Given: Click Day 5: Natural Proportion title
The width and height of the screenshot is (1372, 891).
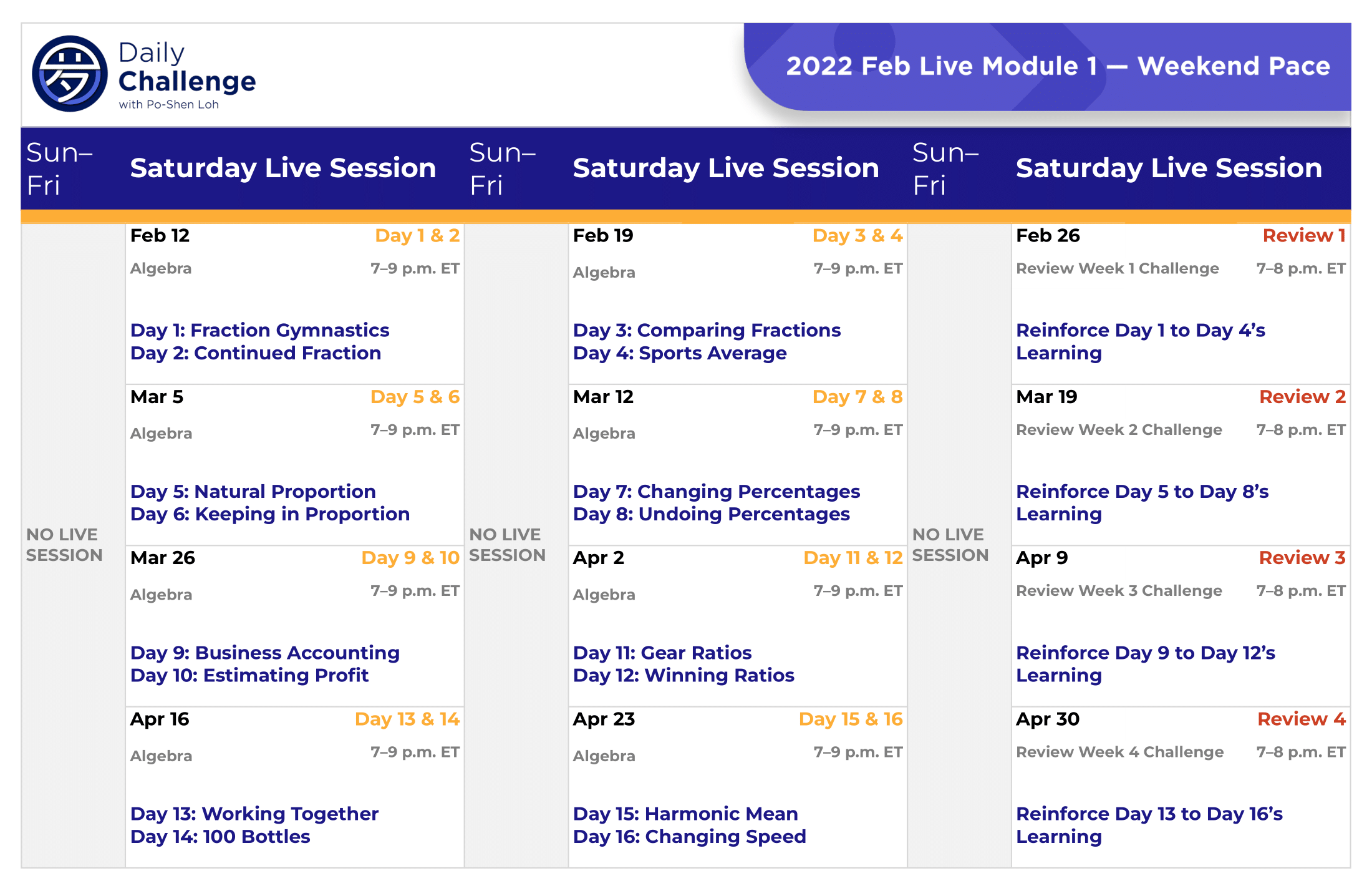Looking at the screenshot, I should pos(253,492).
